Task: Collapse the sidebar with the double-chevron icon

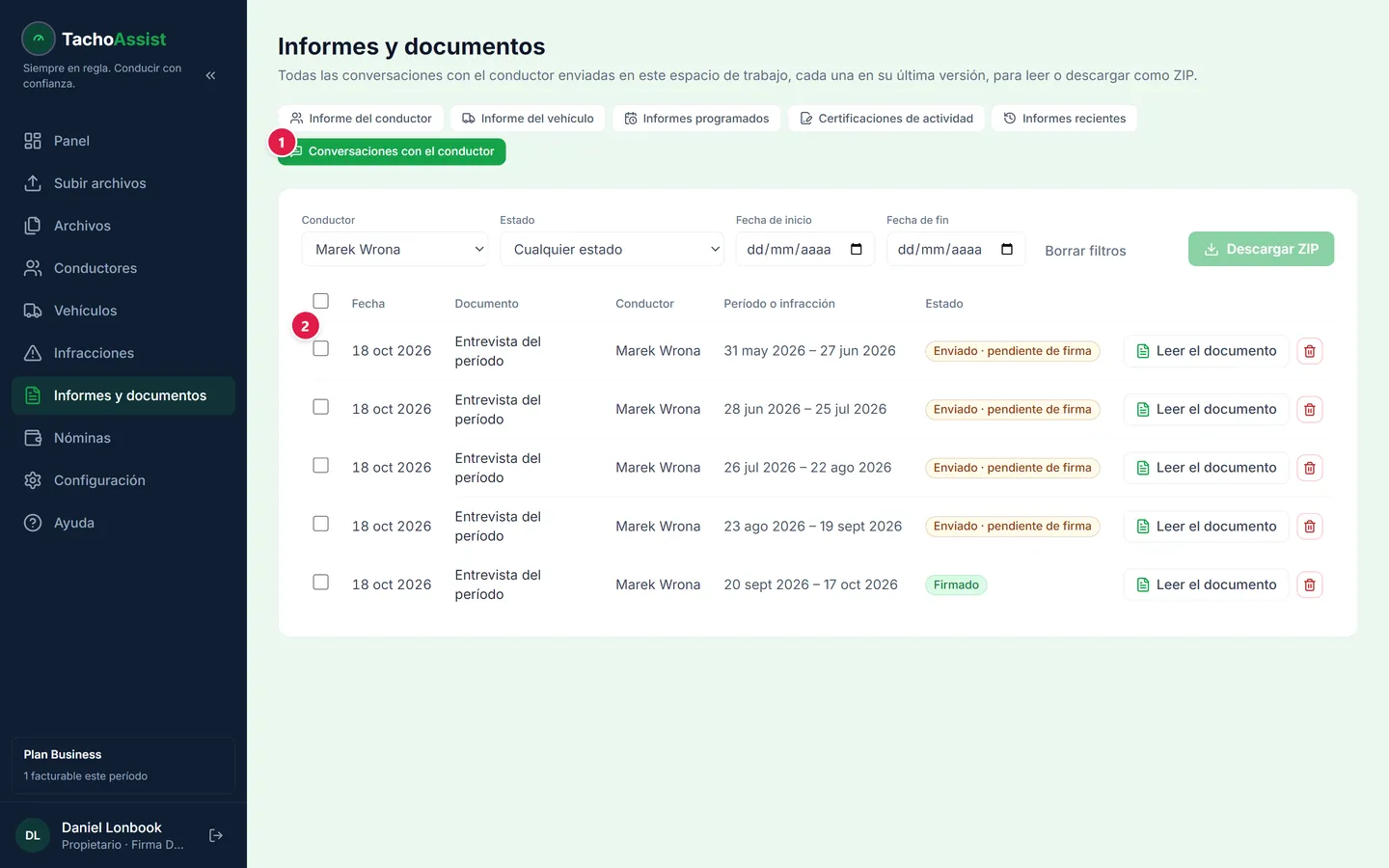Action: [x=210, y=75]
